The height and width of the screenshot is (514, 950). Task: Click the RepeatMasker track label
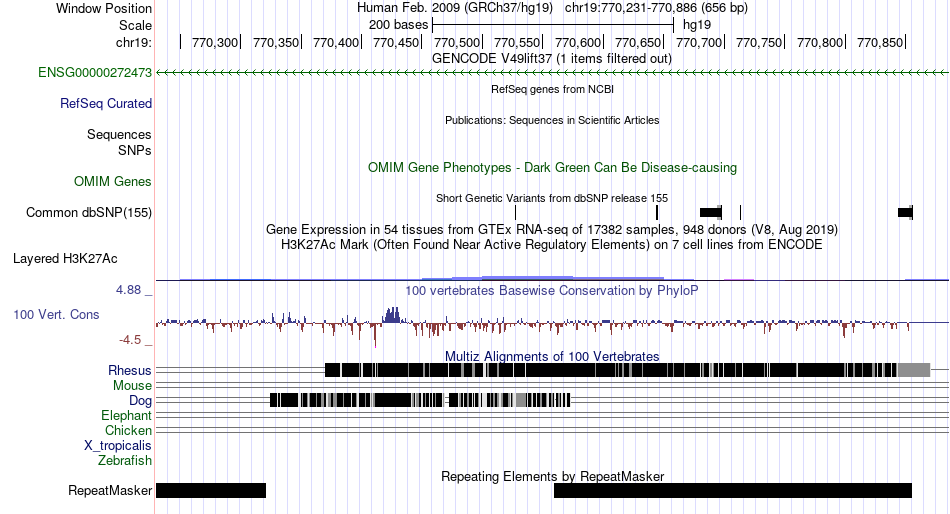pos(110,490)
